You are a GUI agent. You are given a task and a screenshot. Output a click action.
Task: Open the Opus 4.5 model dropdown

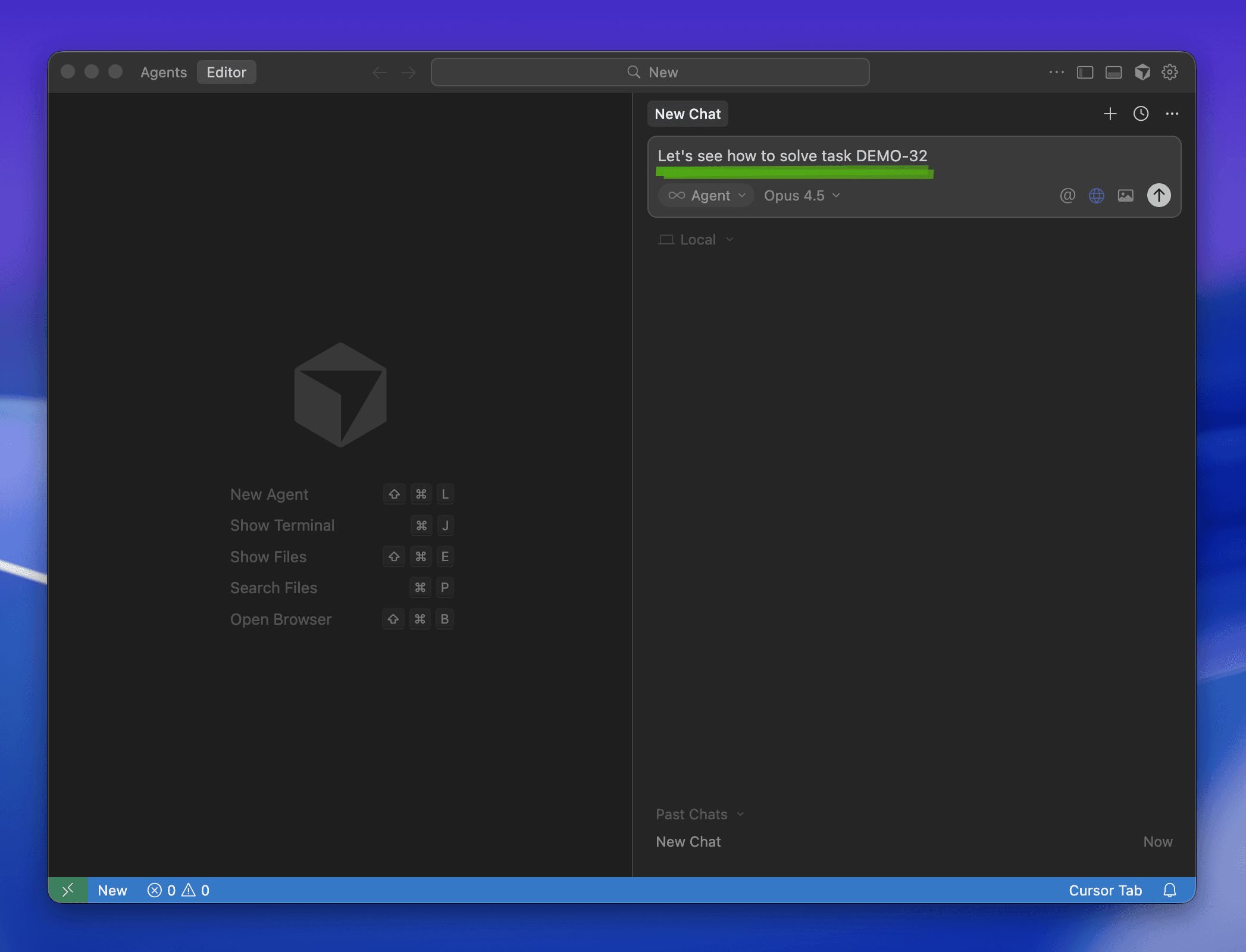tap(802, 195)
